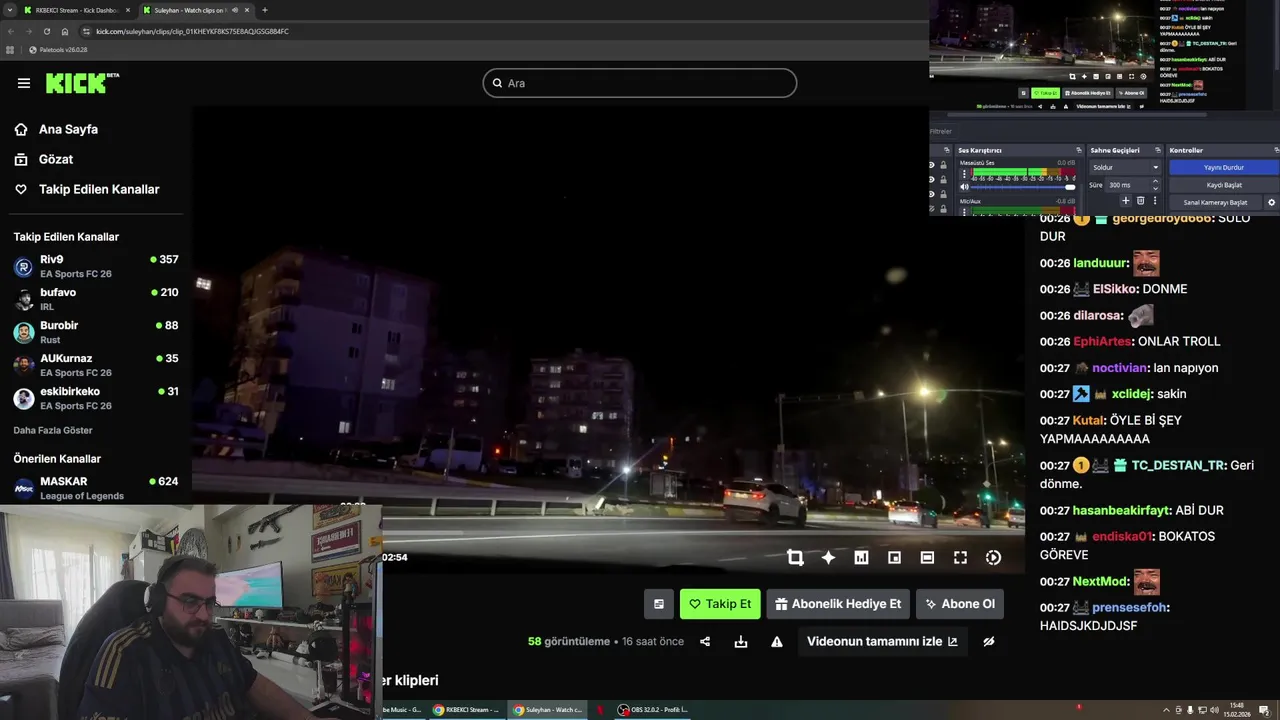Open the Soldur transition dropdown in OBS
1280x720 pixels.
coord(1125,168)
